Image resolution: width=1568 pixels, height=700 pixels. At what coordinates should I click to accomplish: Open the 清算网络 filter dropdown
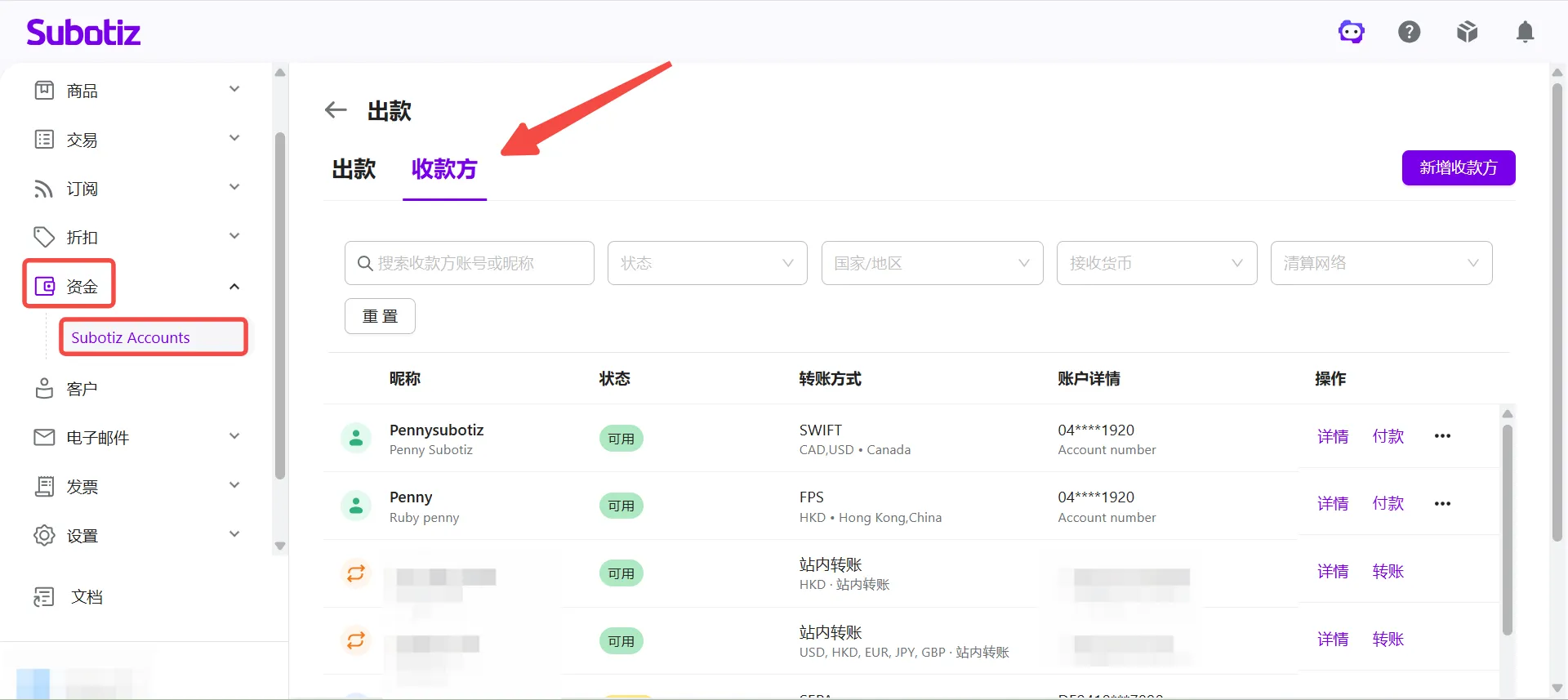pos(1382,263)
